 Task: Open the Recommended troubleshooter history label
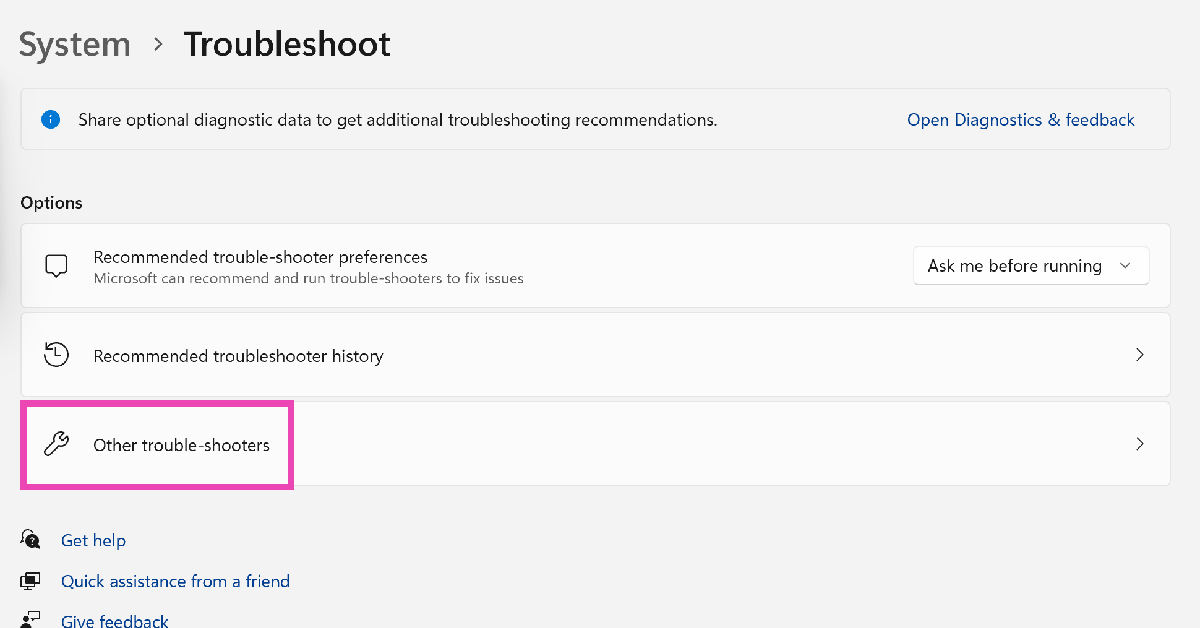(238, 356)
